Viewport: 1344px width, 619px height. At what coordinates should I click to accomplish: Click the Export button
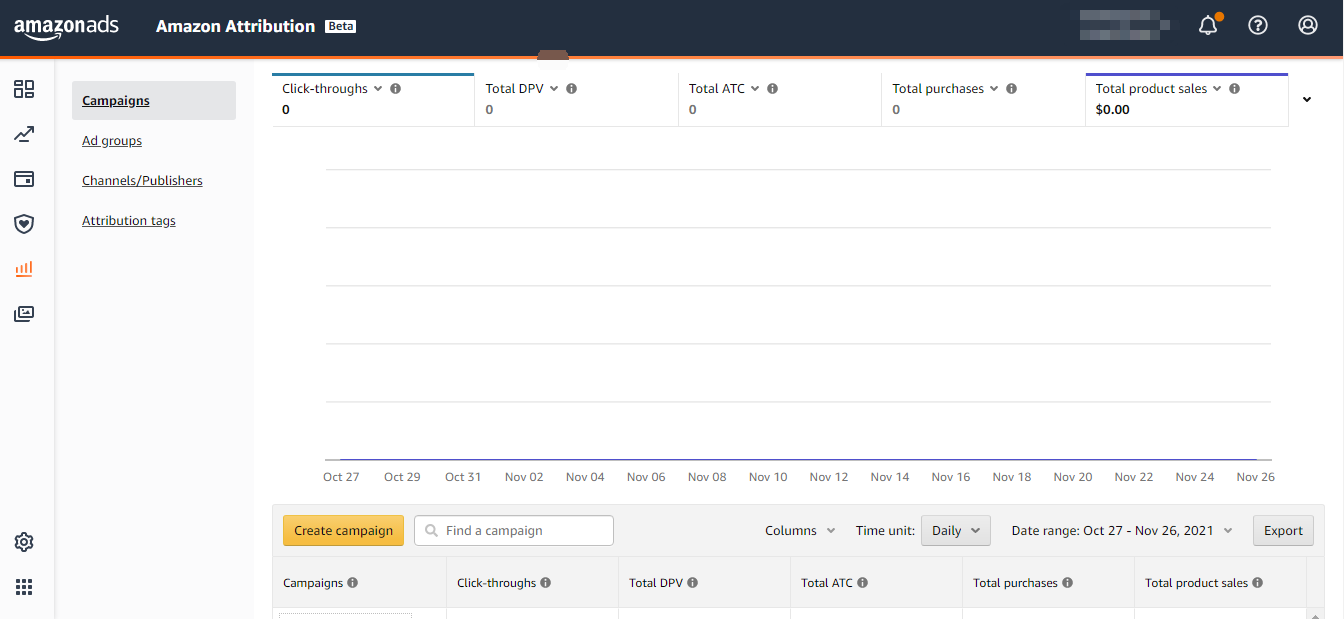pyautogui.click(x=1283, y=530)
